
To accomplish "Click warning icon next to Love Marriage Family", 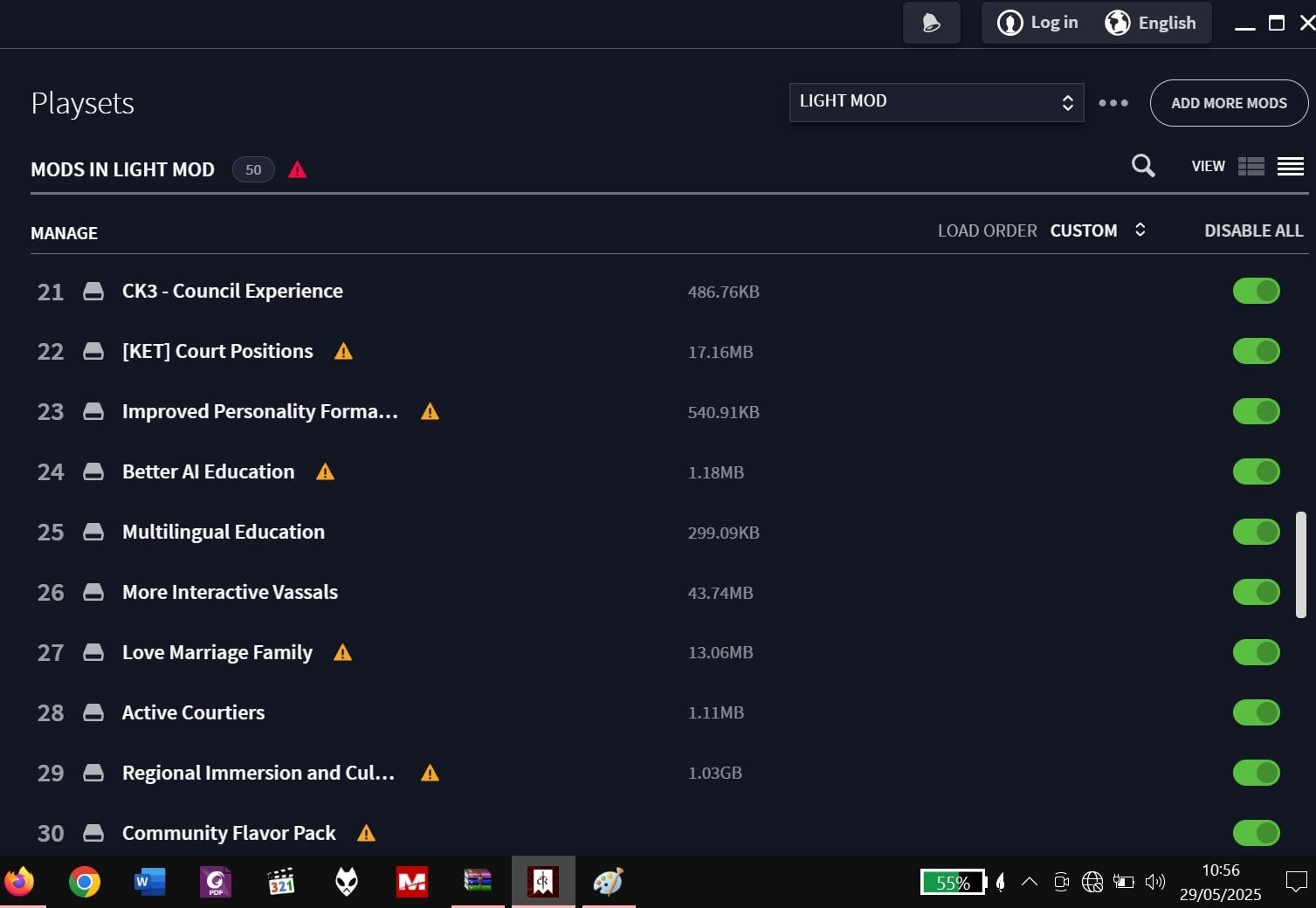I will pyautogui.click(x=342, y=652).
